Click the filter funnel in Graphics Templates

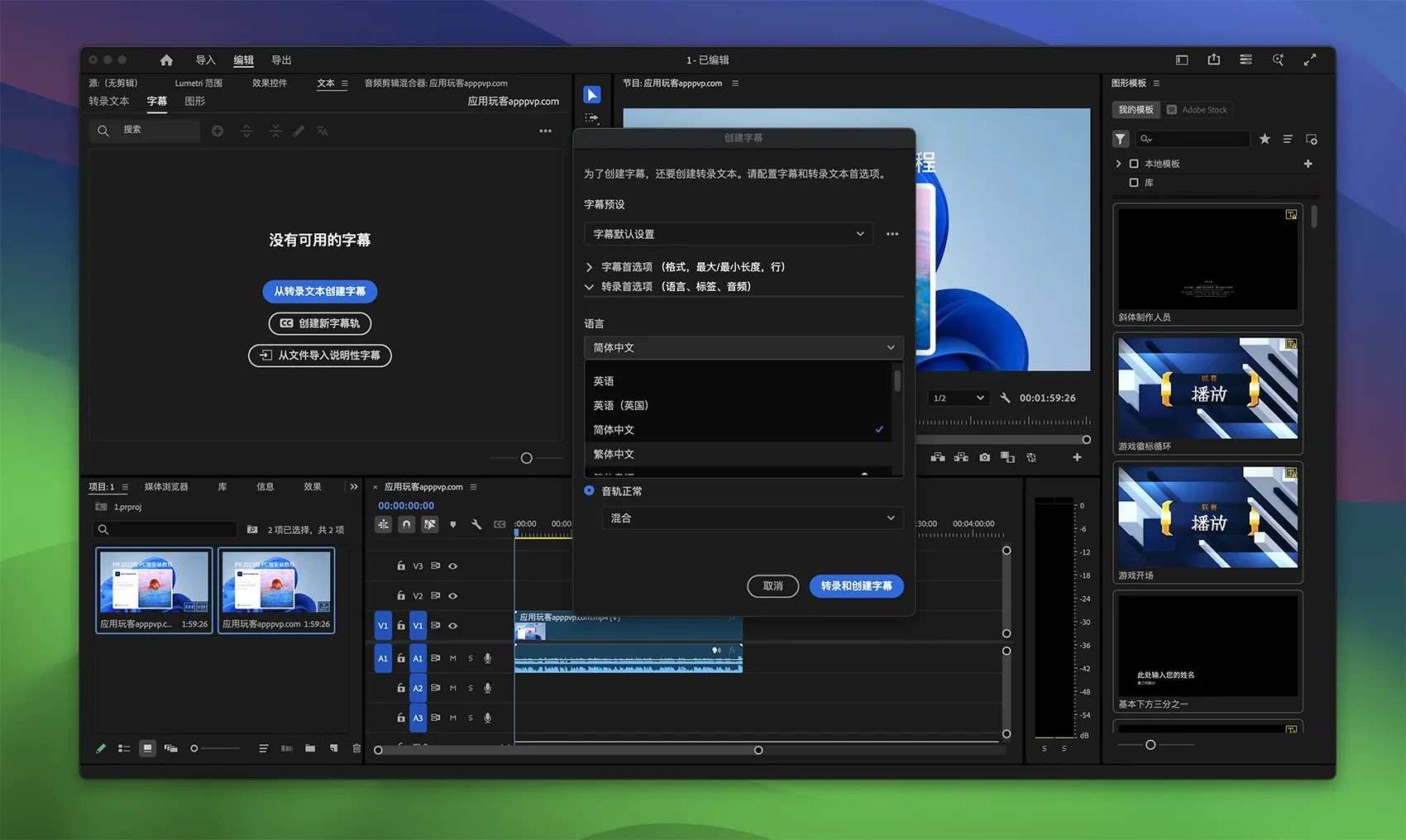1121,139
